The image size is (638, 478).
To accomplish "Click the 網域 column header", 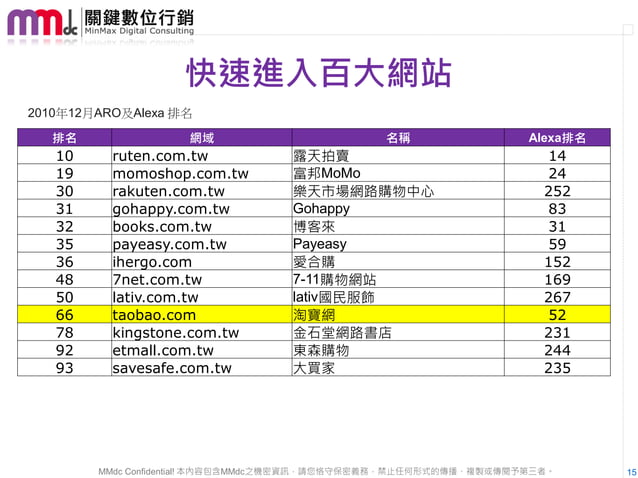I will (x=202, y=138).
